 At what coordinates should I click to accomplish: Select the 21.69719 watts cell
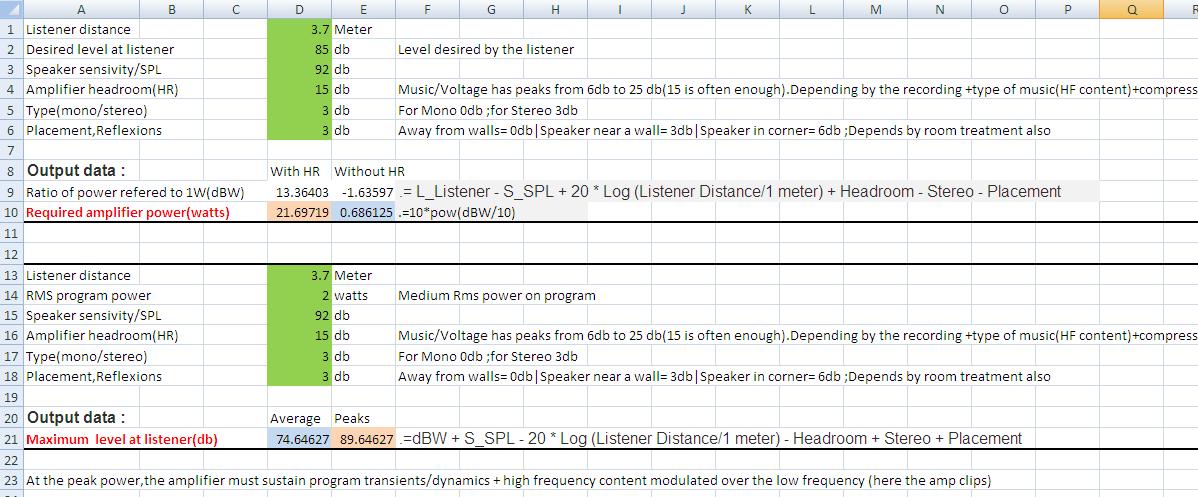pos(300,213)
